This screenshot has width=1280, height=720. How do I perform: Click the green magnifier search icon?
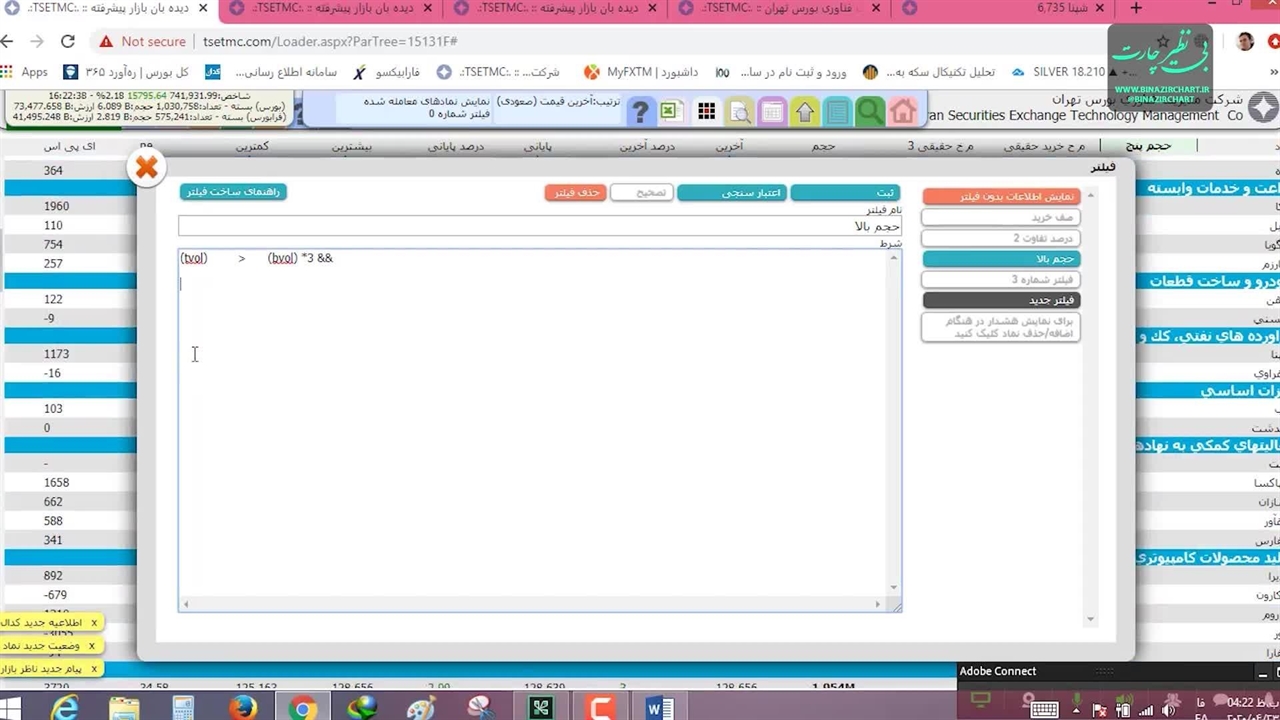[869, 111]
